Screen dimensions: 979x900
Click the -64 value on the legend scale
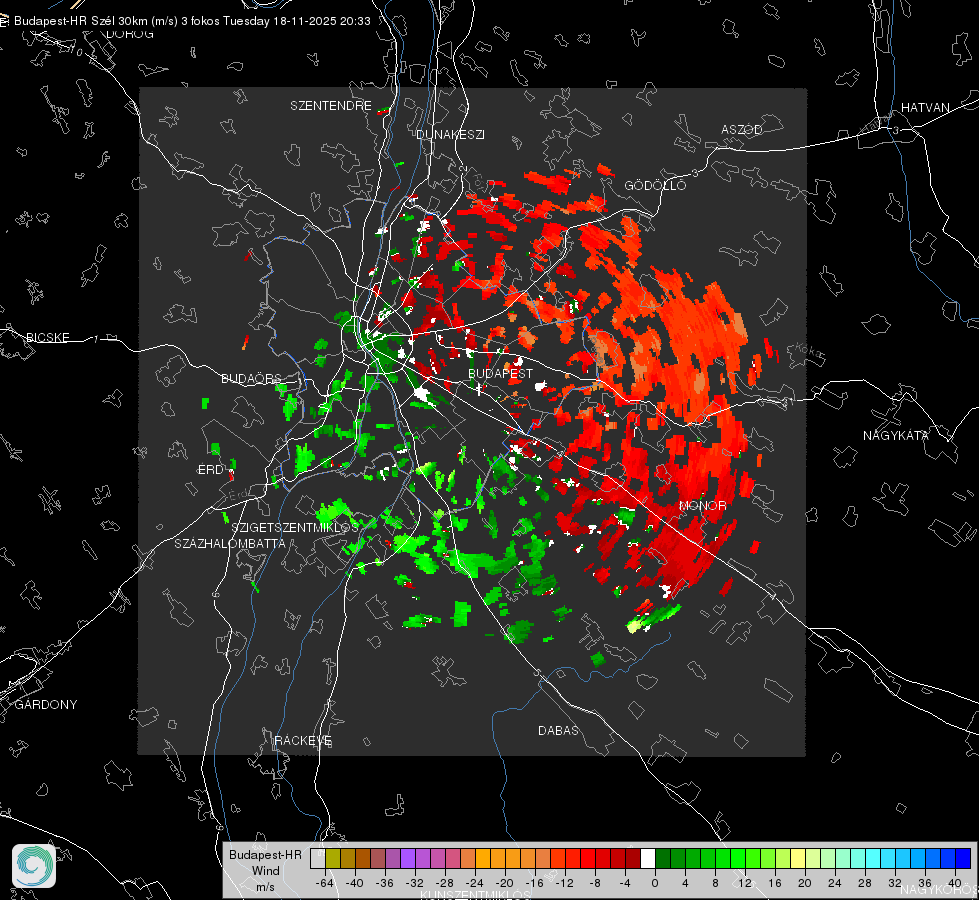click(325, 883)
